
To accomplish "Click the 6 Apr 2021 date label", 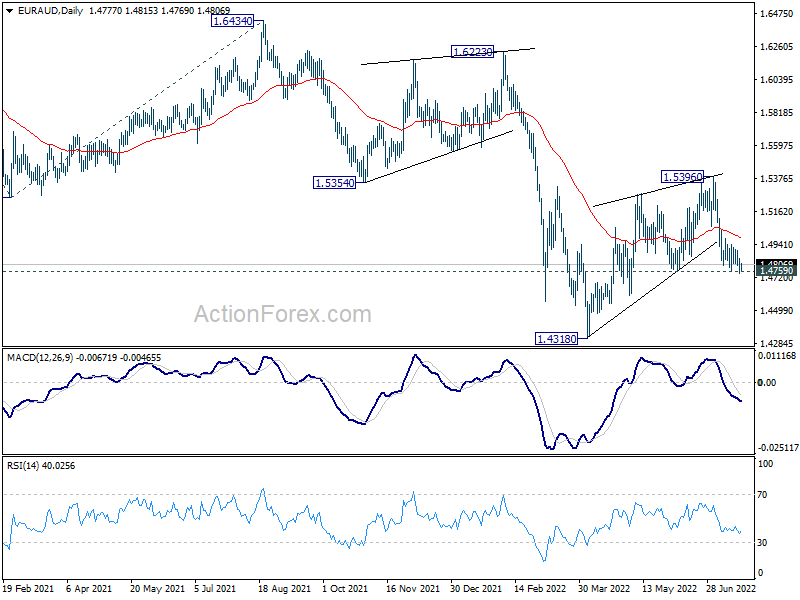I will click(x=89, y=588).
